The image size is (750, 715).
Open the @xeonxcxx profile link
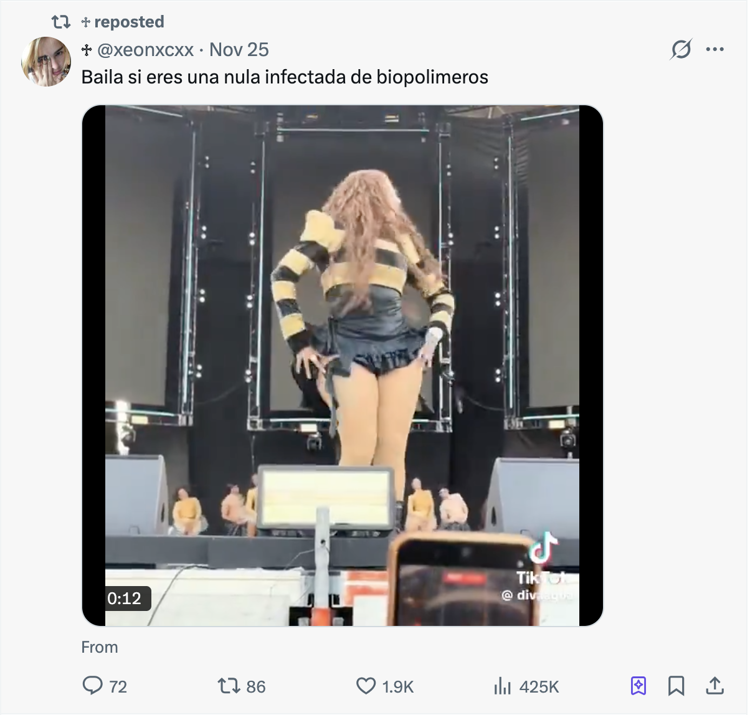[145, 49]
